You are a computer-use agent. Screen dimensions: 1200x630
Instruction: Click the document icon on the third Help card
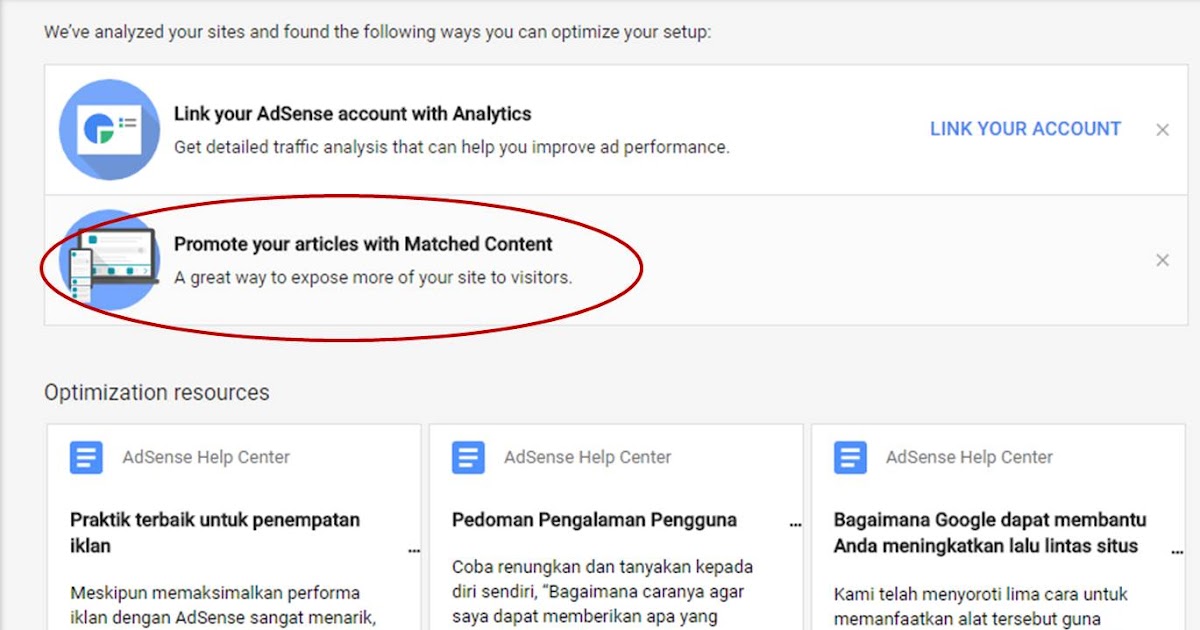pyautogui.click(x=849, y=457)
